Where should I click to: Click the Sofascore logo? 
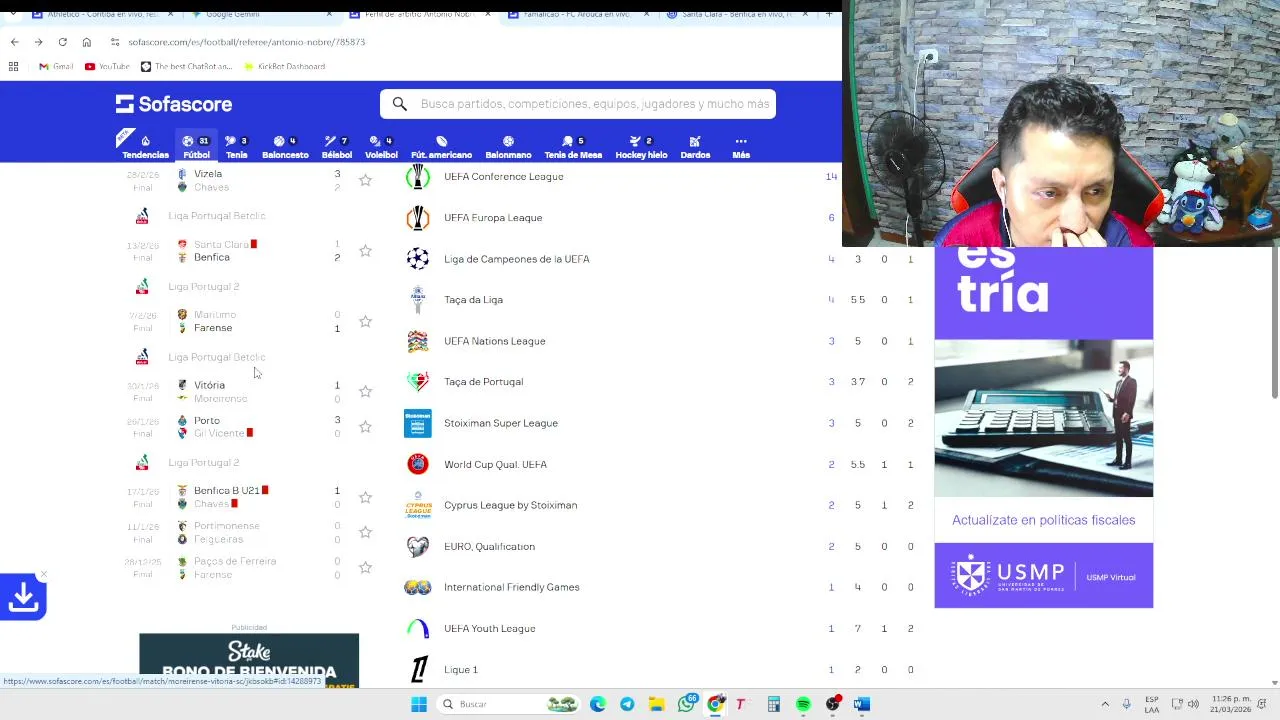[x=173, y=104]
